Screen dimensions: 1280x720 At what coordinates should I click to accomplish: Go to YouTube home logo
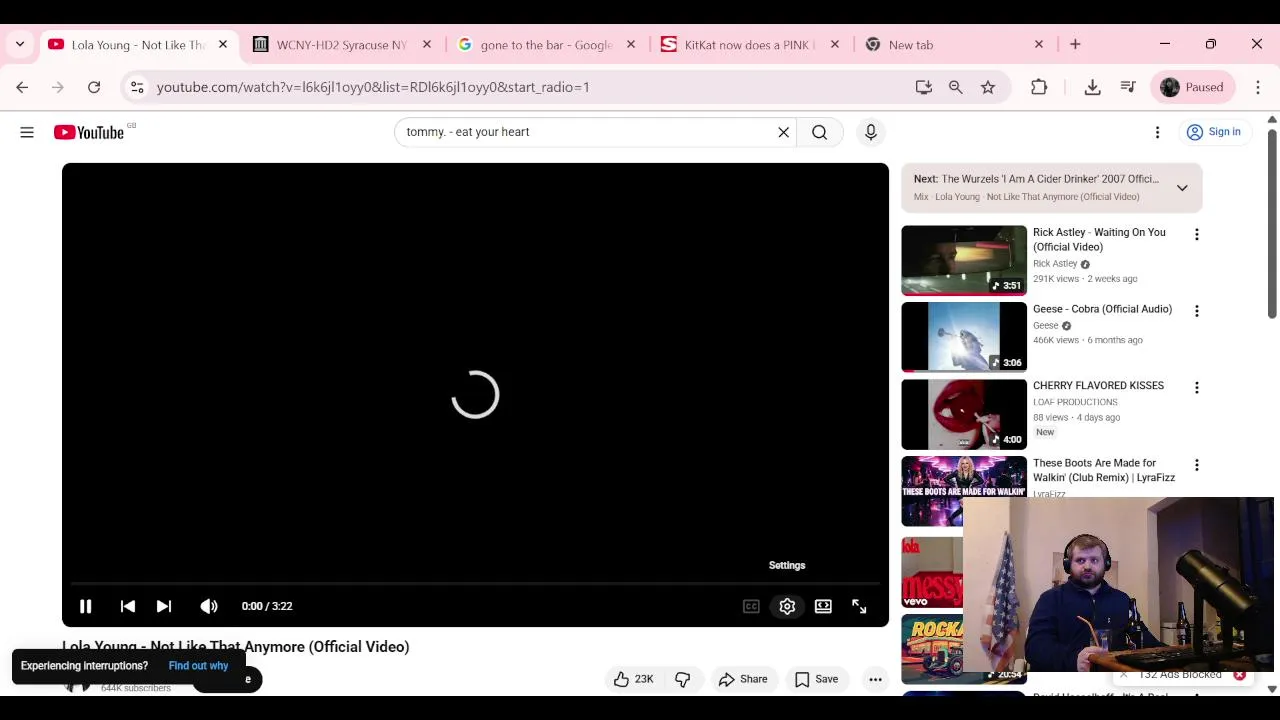click(89, 132)
